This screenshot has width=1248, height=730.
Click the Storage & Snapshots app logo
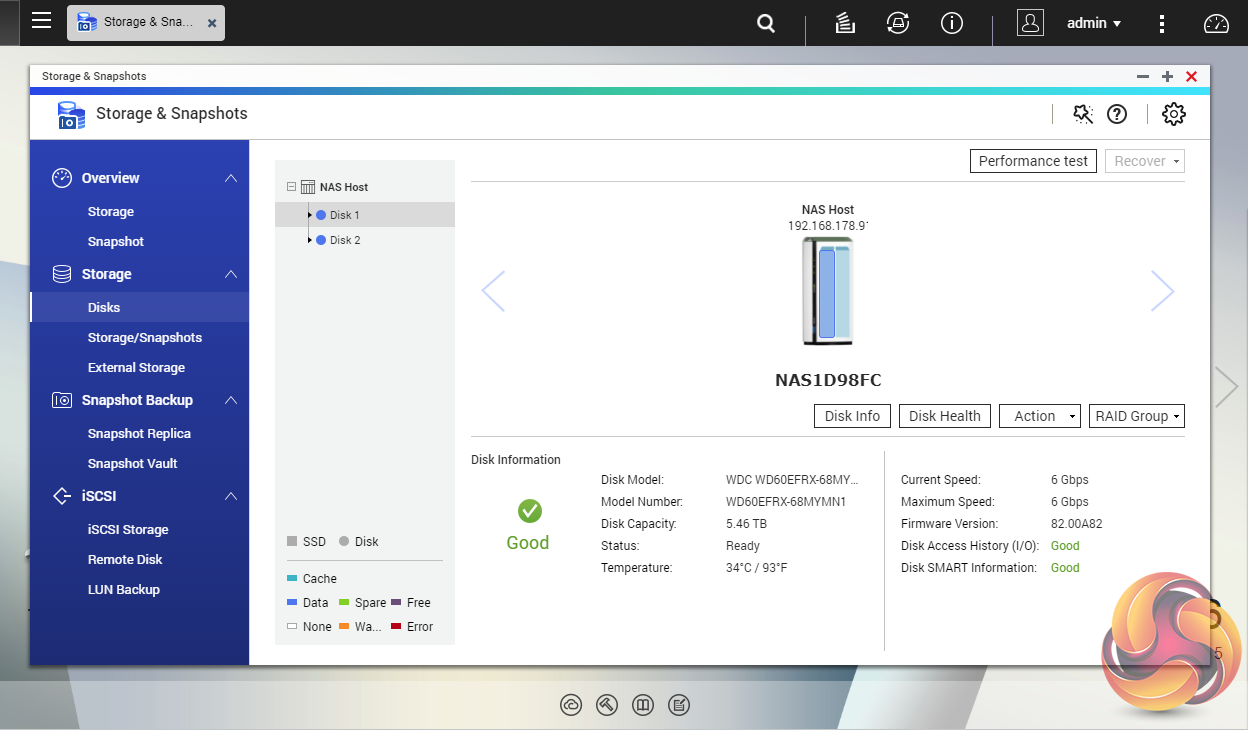[x=71, y=115]
